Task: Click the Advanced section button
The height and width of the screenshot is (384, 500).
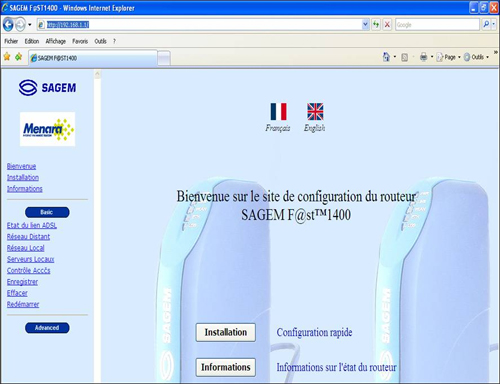Action: click(x=47, y=328)
